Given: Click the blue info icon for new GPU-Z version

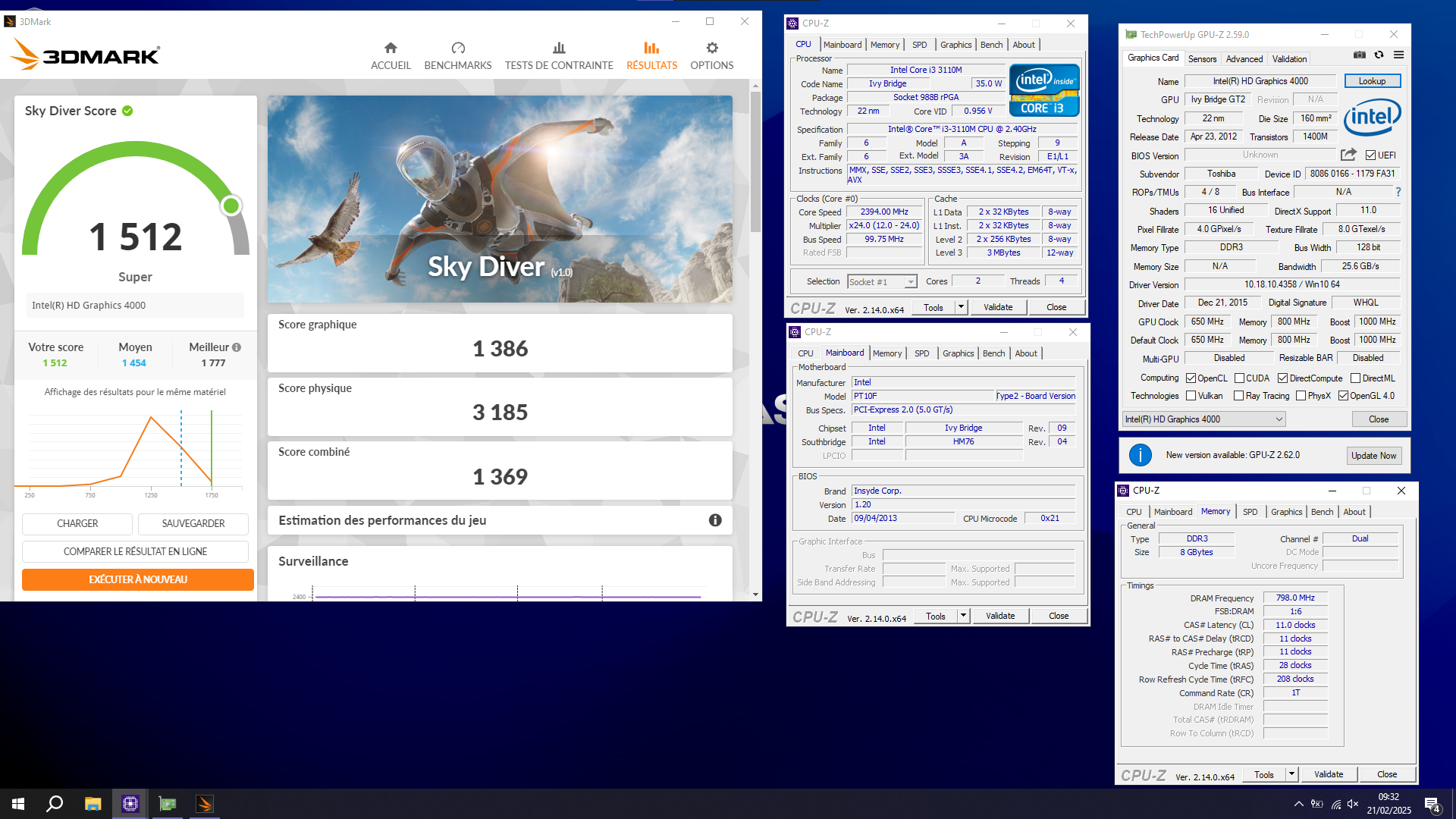Looking at the screenshot, I should (x=1141, y=455).
